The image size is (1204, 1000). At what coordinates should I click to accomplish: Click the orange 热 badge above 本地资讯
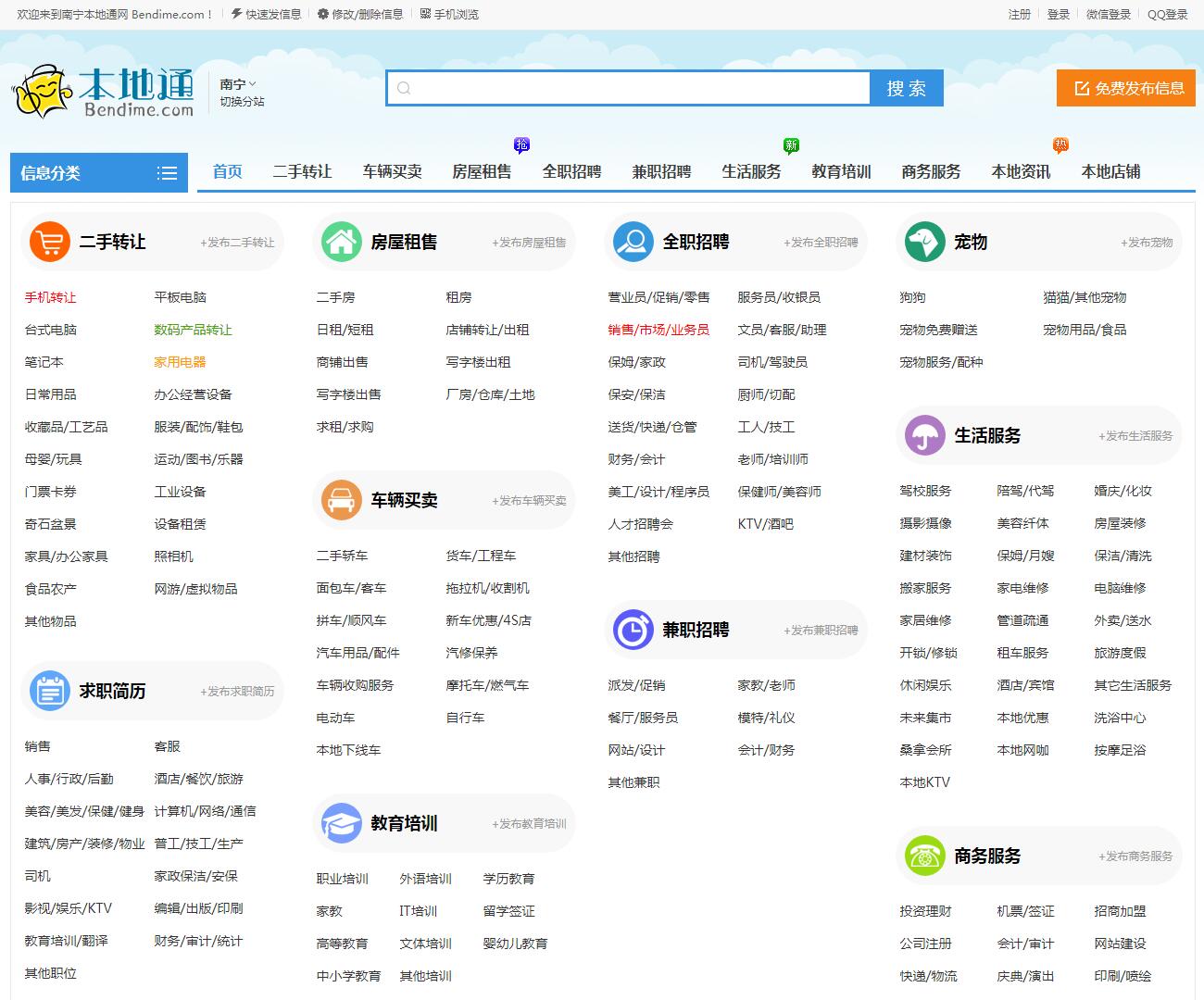[1060, 144]
